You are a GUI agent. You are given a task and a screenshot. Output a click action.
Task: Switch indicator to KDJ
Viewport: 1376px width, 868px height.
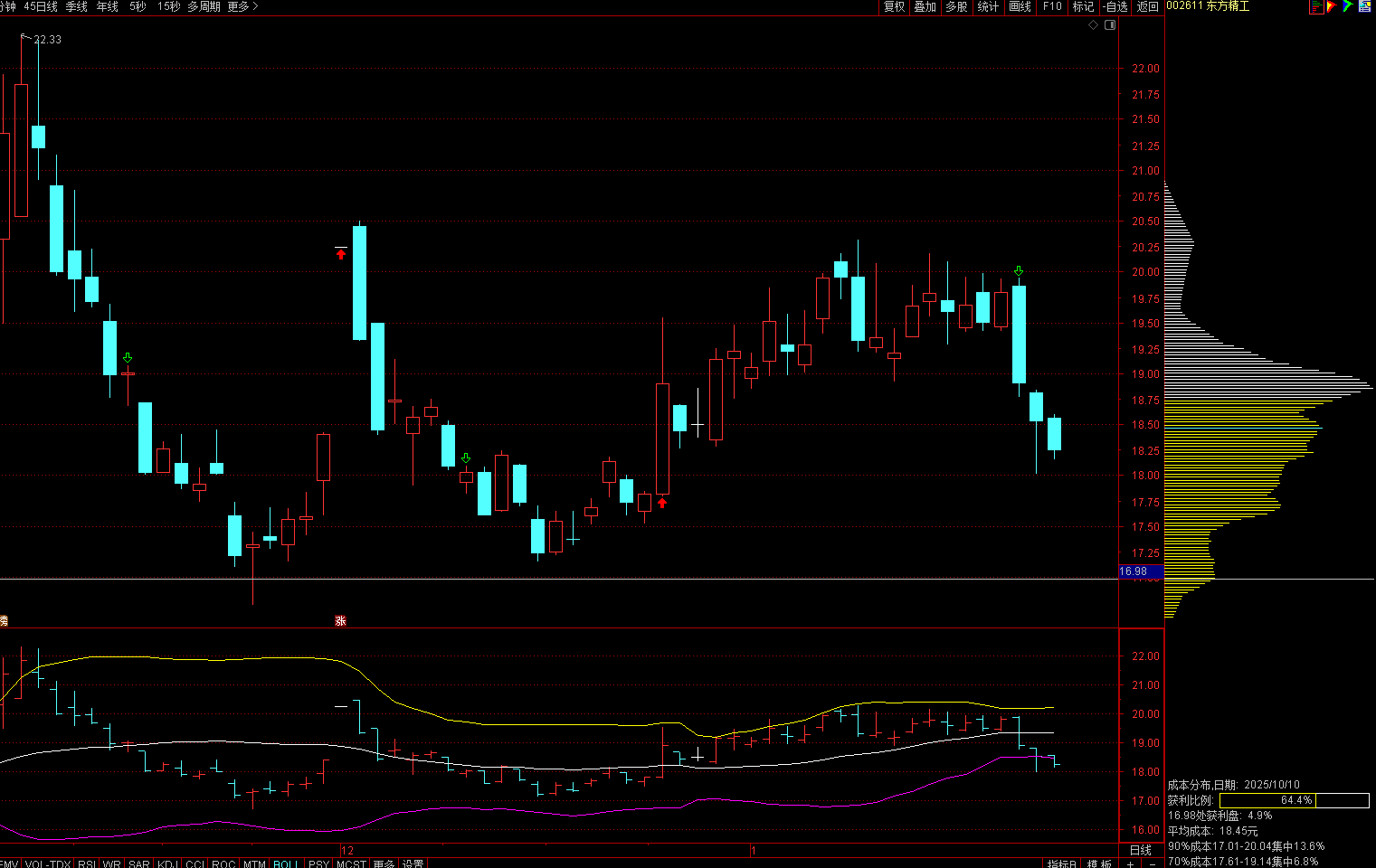(x=167, y=863)
